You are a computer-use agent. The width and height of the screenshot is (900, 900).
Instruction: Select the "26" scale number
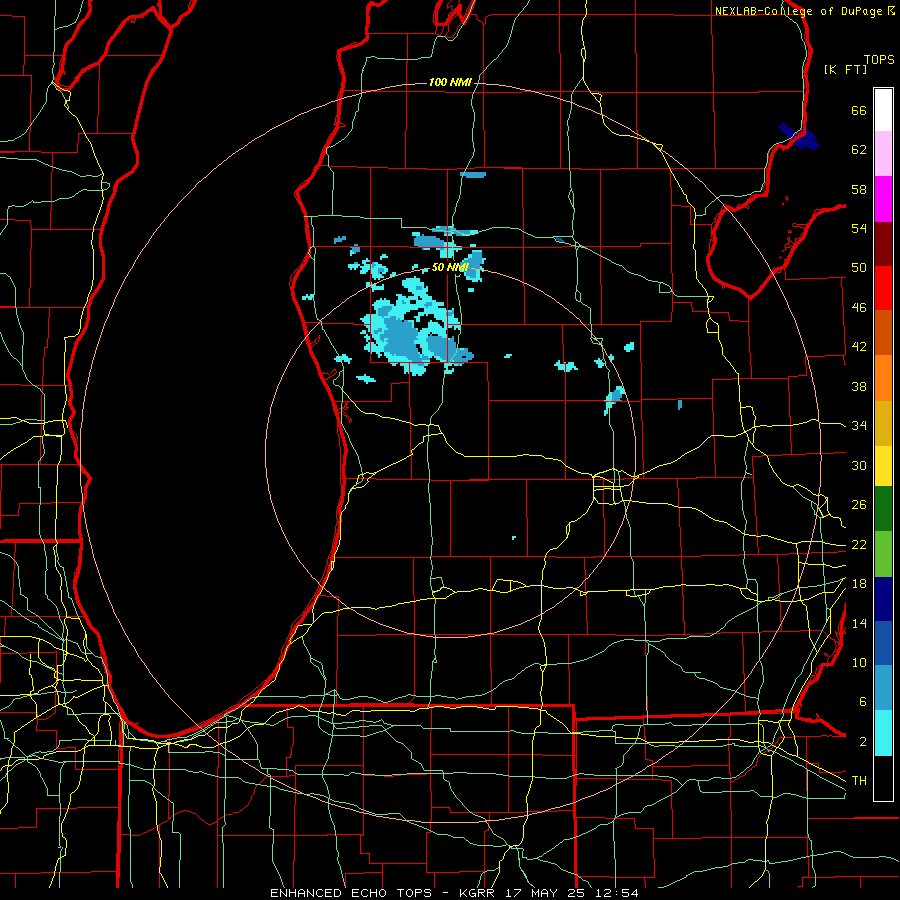coord(859,505)
